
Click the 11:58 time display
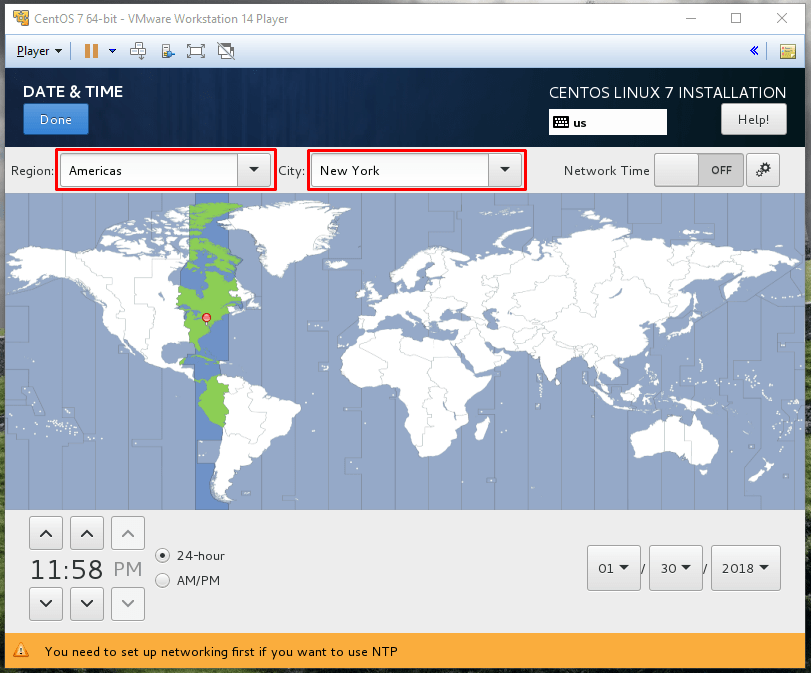[x=67, y=570]
